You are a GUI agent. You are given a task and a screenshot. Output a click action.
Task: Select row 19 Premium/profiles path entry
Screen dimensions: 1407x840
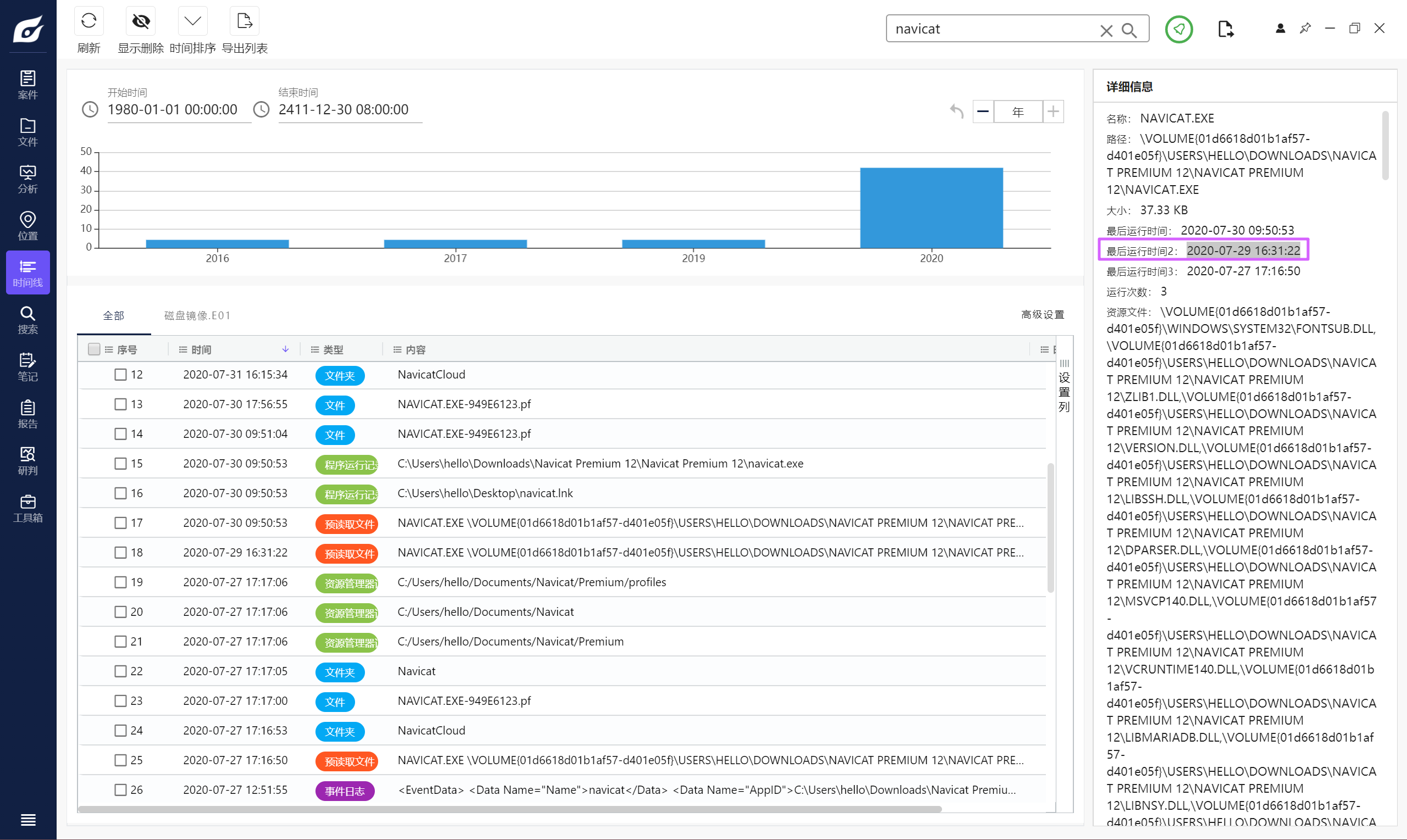point(531,582)
